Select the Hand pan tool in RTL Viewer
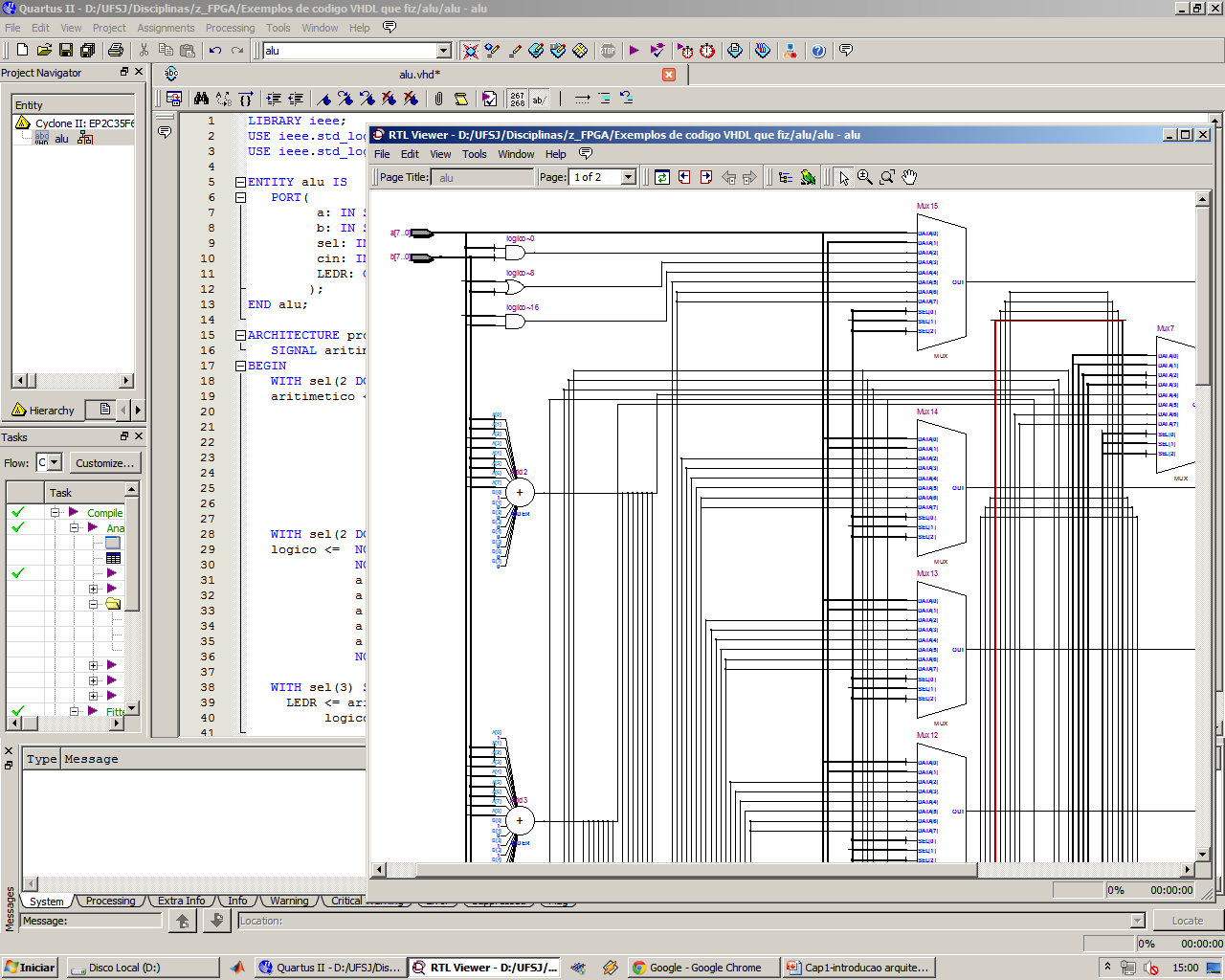This screenshot has width=1225, height=980. click(x=909, y=177)
